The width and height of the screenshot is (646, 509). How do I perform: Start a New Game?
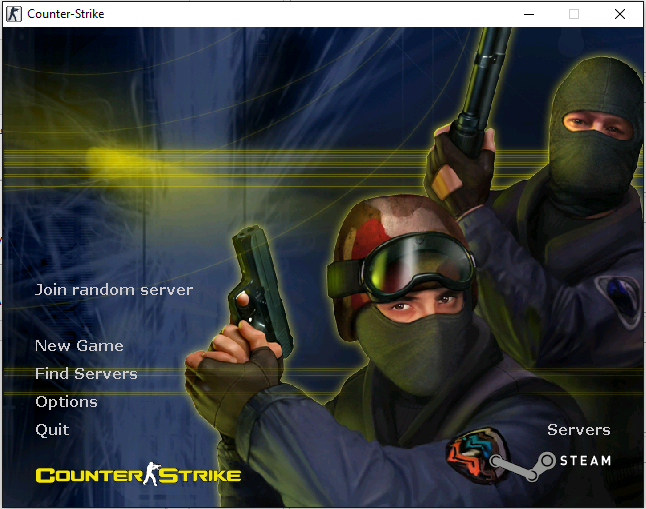coord(79,346)
